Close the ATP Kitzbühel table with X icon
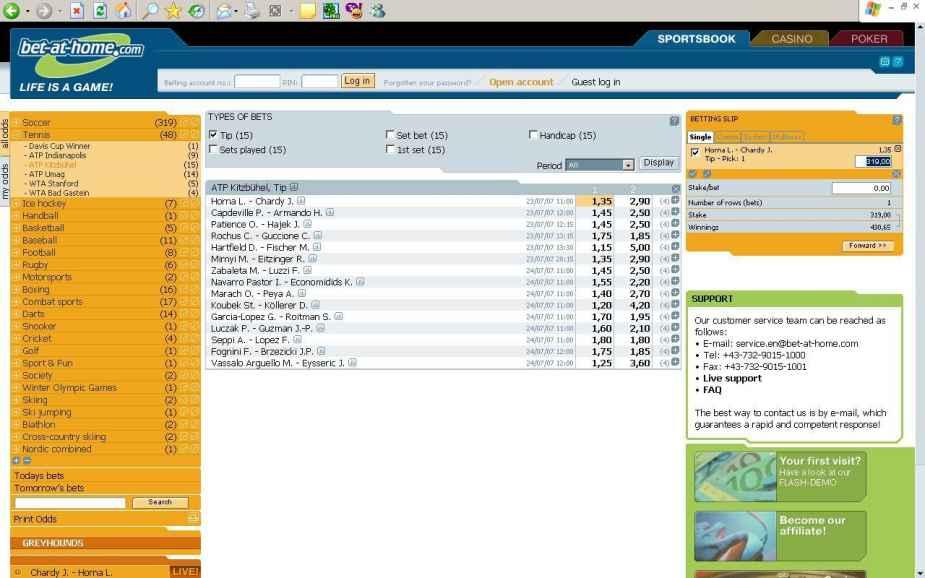Viewport: 925px width, 578px height. pyautogui.click(x=675, y=188)
